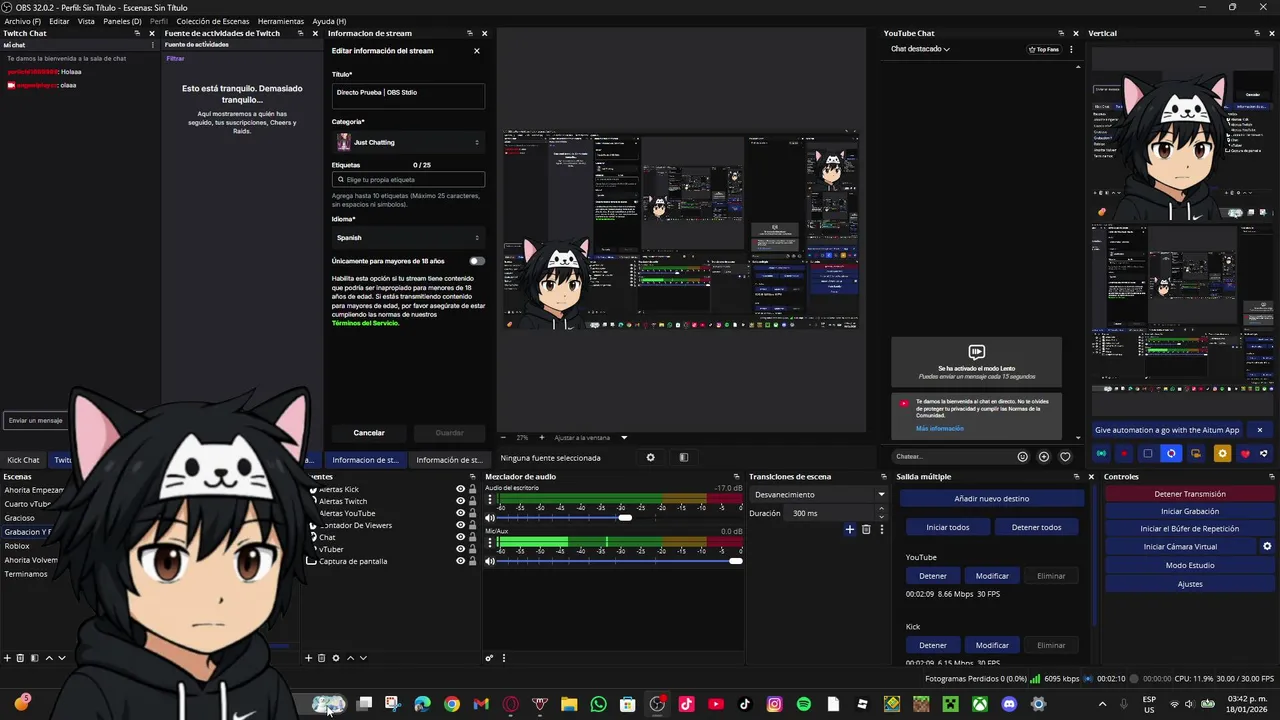Screen dimensions: 1280x720
Task: Open emoji picker in YouTube chat
Action: pyautogui.click(x=1022, y=457)
